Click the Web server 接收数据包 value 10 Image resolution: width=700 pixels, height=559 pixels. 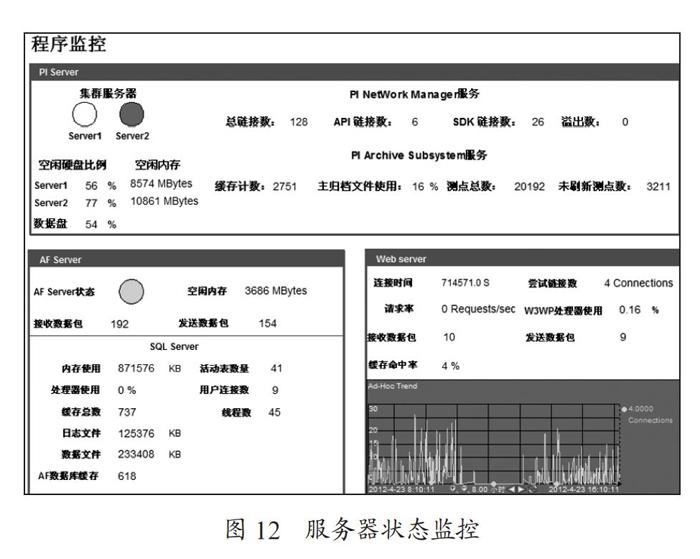[449, 337]
